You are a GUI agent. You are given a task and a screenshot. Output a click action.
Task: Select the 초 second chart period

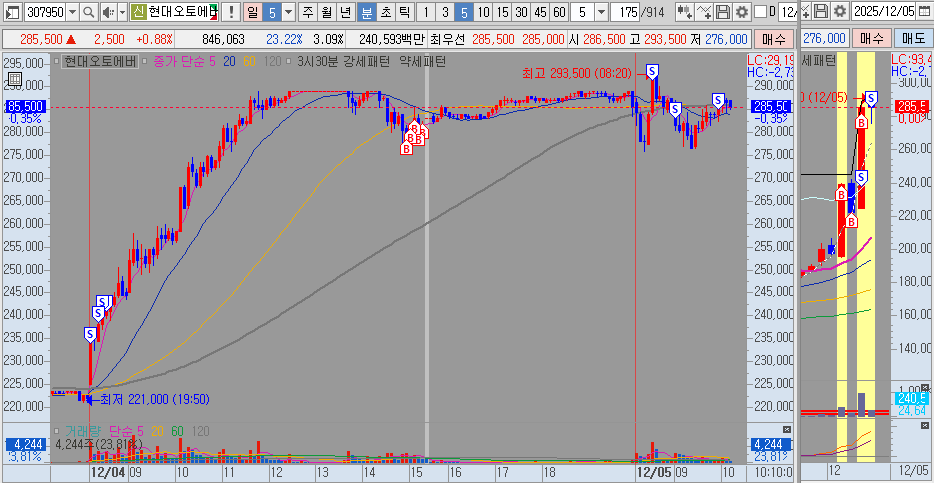(x=386, y=11)
